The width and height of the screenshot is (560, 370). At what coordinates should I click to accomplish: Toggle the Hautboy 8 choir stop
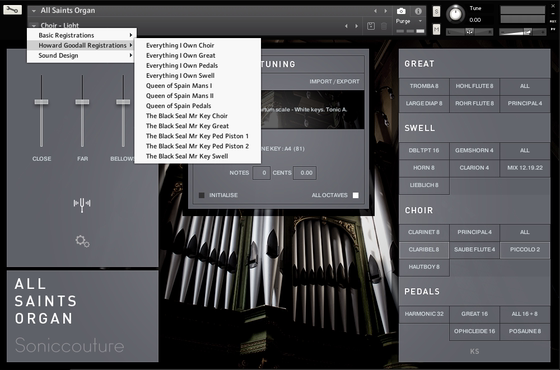point(424,267)
